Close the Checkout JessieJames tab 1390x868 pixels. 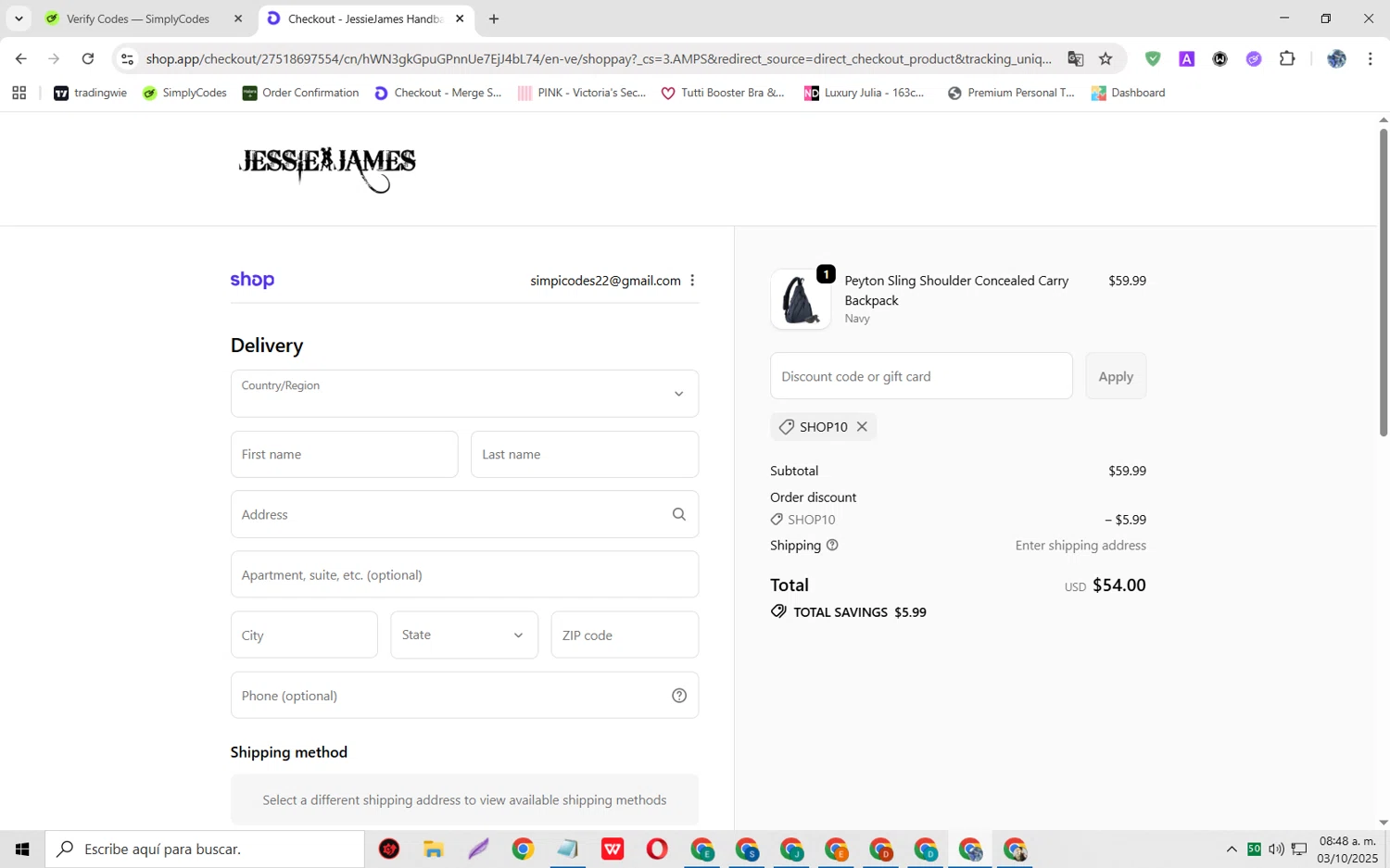coord(460,19)
